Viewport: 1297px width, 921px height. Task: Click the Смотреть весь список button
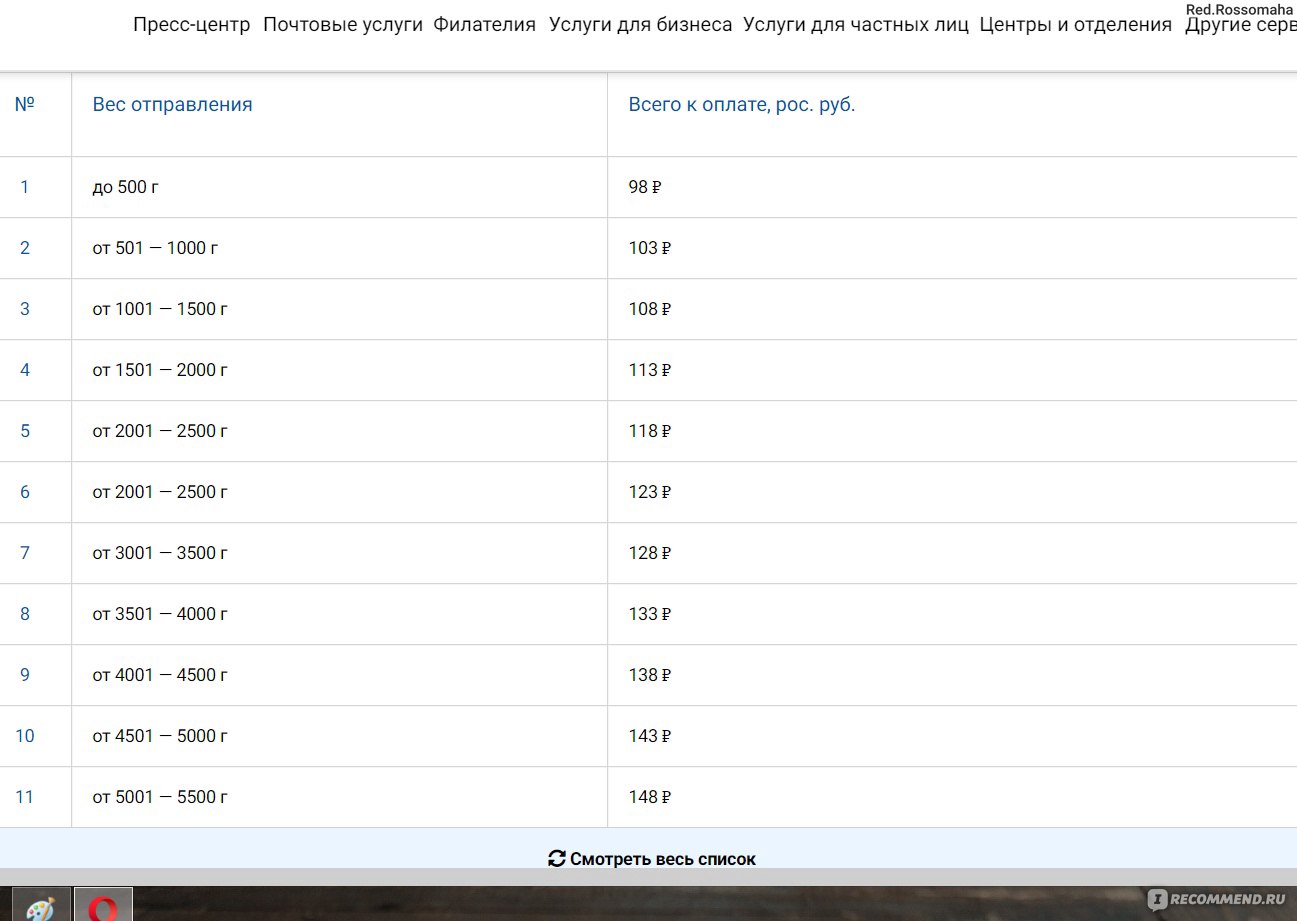pyautogui.click(x=652, y=859)
